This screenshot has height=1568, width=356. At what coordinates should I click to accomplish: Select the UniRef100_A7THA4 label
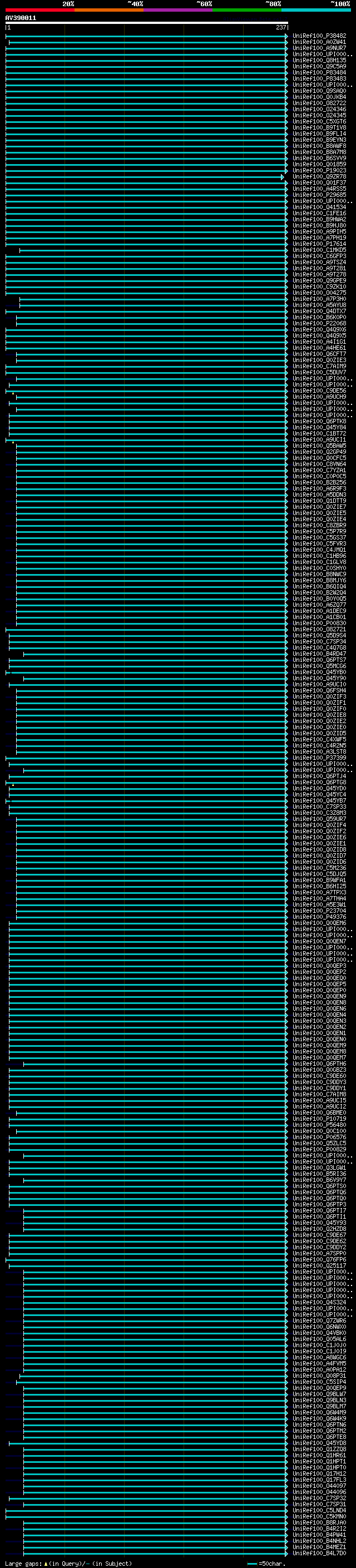pyautogui.click(x=319, y=899)
